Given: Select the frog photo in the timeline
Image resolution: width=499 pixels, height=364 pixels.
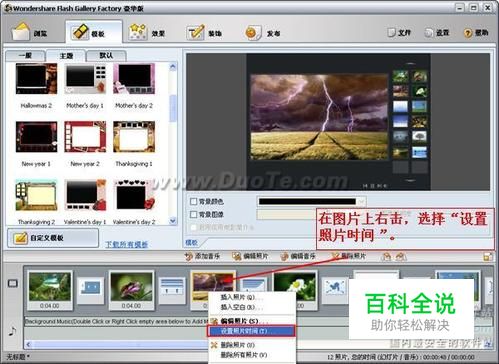Looking at the screenshot, I should click(50, 290).
